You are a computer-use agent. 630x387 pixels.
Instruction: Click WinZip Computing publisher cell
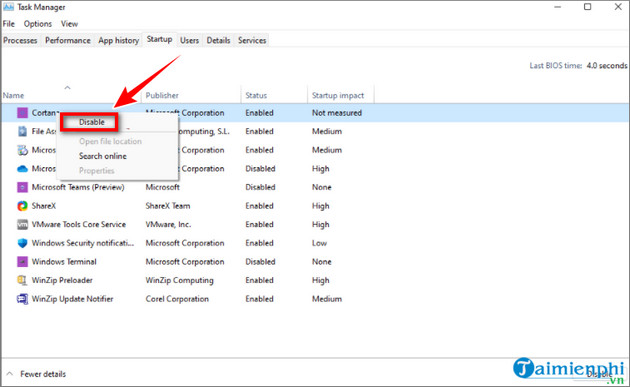click(179, 280)
